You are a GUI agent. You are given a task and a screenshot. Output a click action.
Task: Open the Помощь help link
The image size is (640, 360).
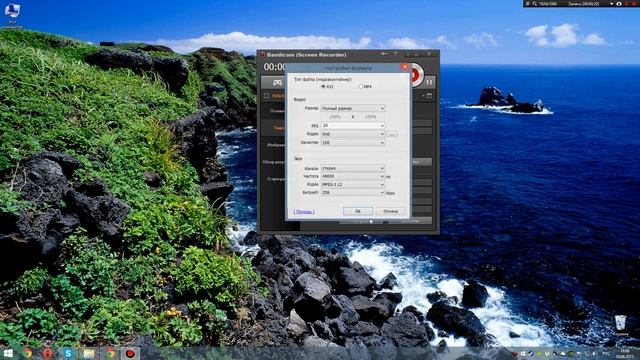click(x=304, y=211)
